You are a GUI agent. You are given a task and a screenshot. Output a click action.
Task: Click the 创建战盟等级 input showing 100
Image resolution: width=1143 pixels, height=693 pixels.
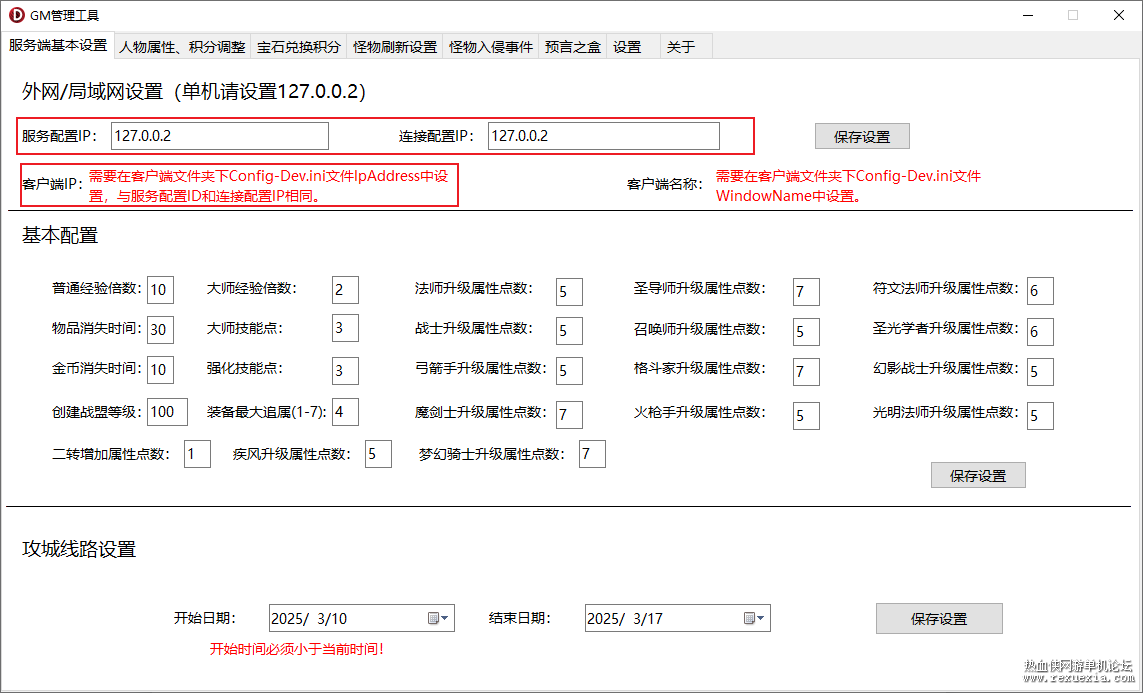(x=168, y=412)
